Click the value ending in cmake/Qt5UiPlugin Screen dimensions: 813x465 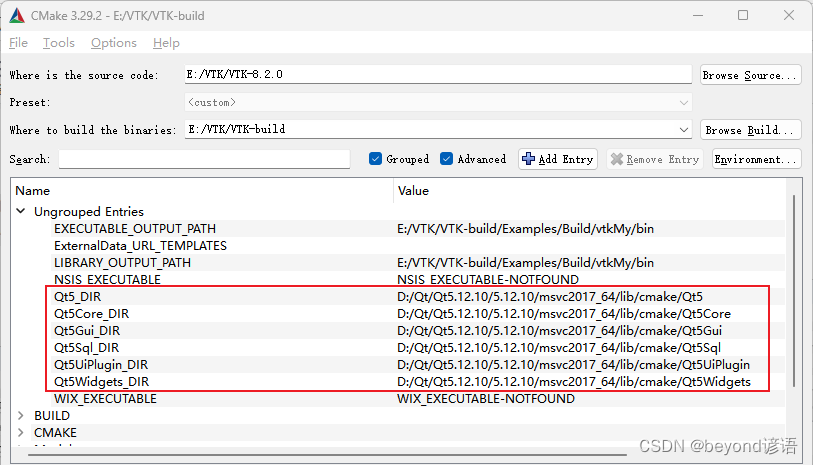pyautogui.click(x=573, y=365)
